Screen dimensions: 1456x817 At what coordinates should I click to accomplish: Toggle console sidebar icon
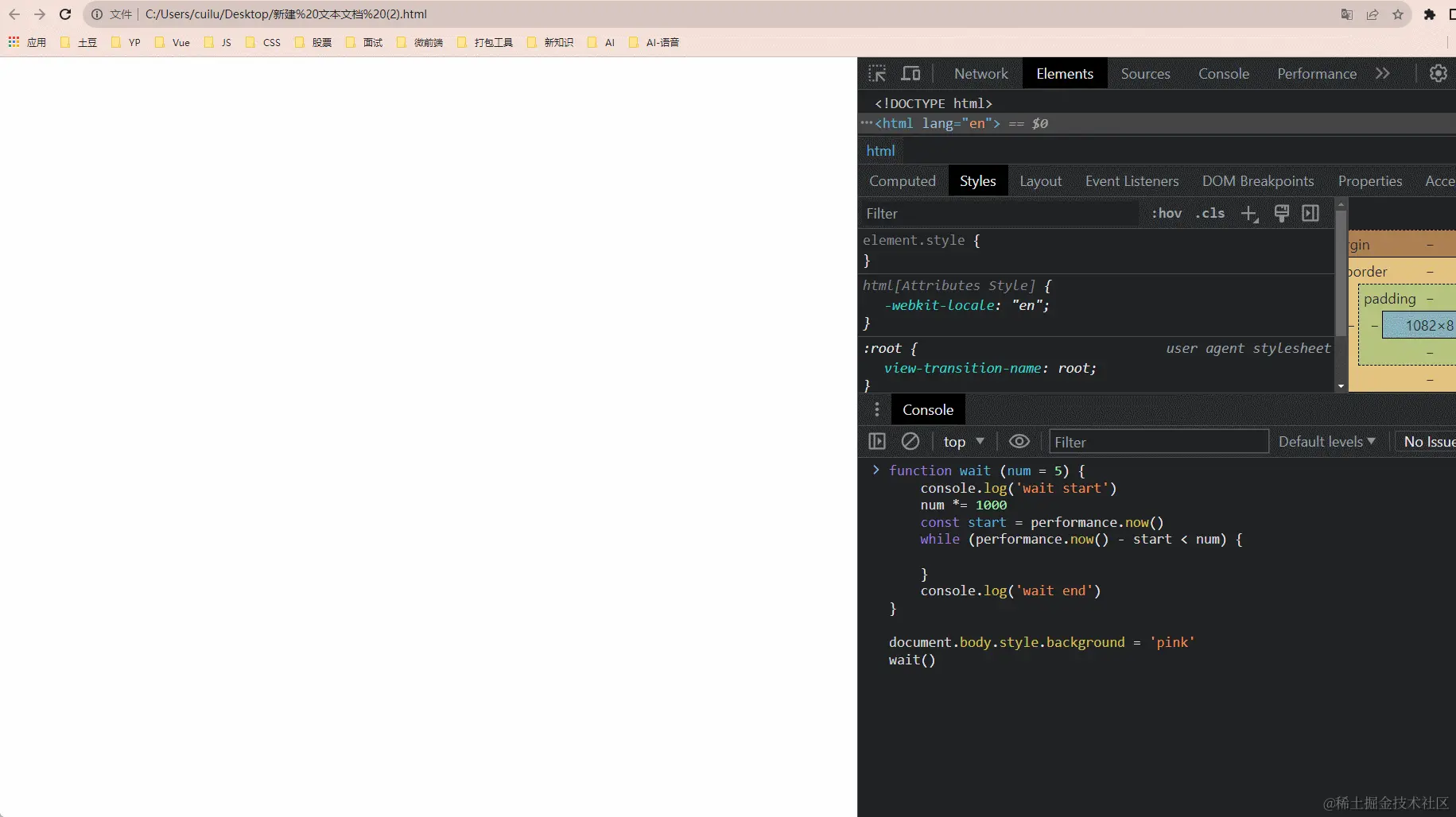coord(877,441)
